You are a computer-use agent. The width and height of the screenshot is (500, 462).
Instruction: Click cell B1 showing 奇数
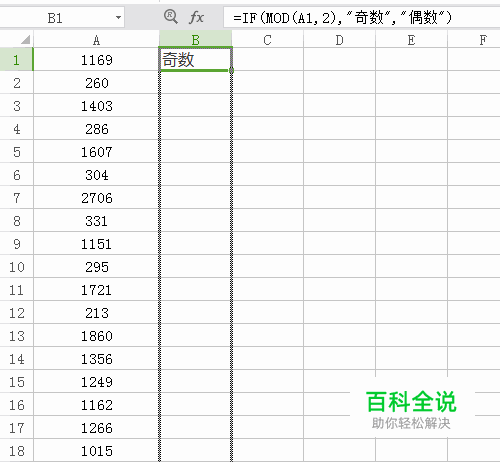195,59
